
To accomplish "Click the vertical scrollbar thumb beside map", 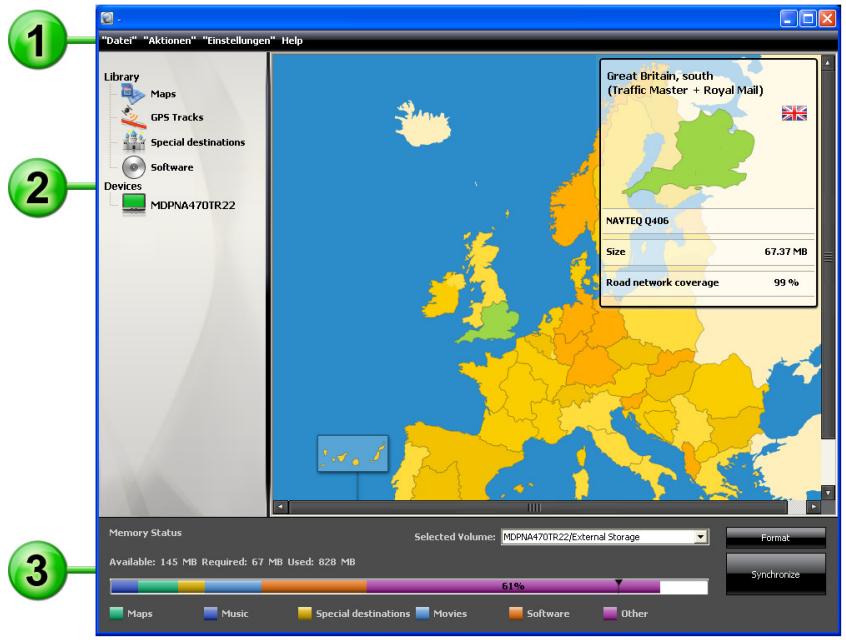I will pos(827,254).
